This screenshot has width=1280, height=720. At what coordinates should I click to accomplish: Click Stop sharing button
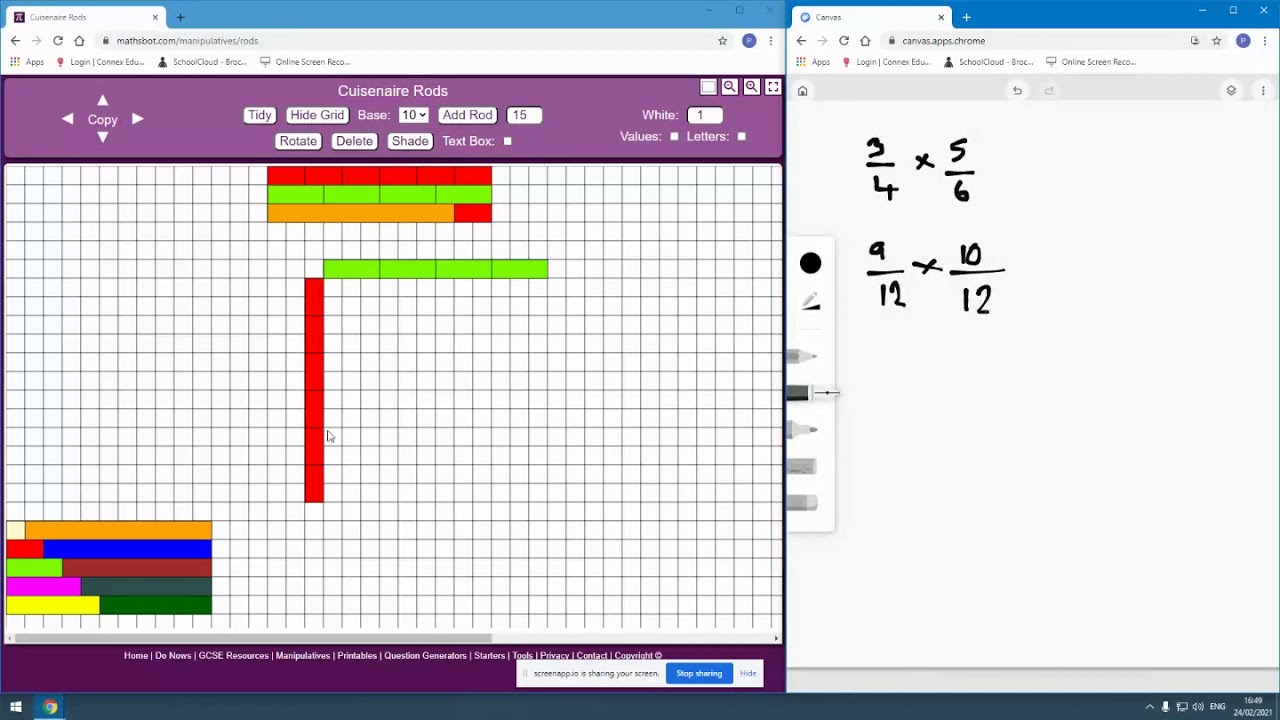pyautogui.click(x=699, y=673)
